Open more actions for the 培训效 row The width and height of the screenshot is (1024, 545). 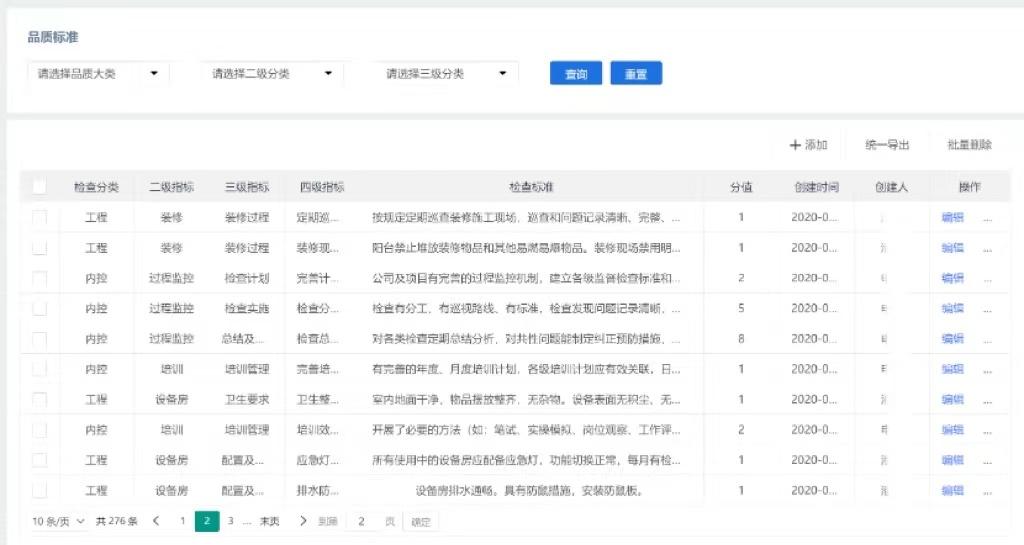coord(987,431)
